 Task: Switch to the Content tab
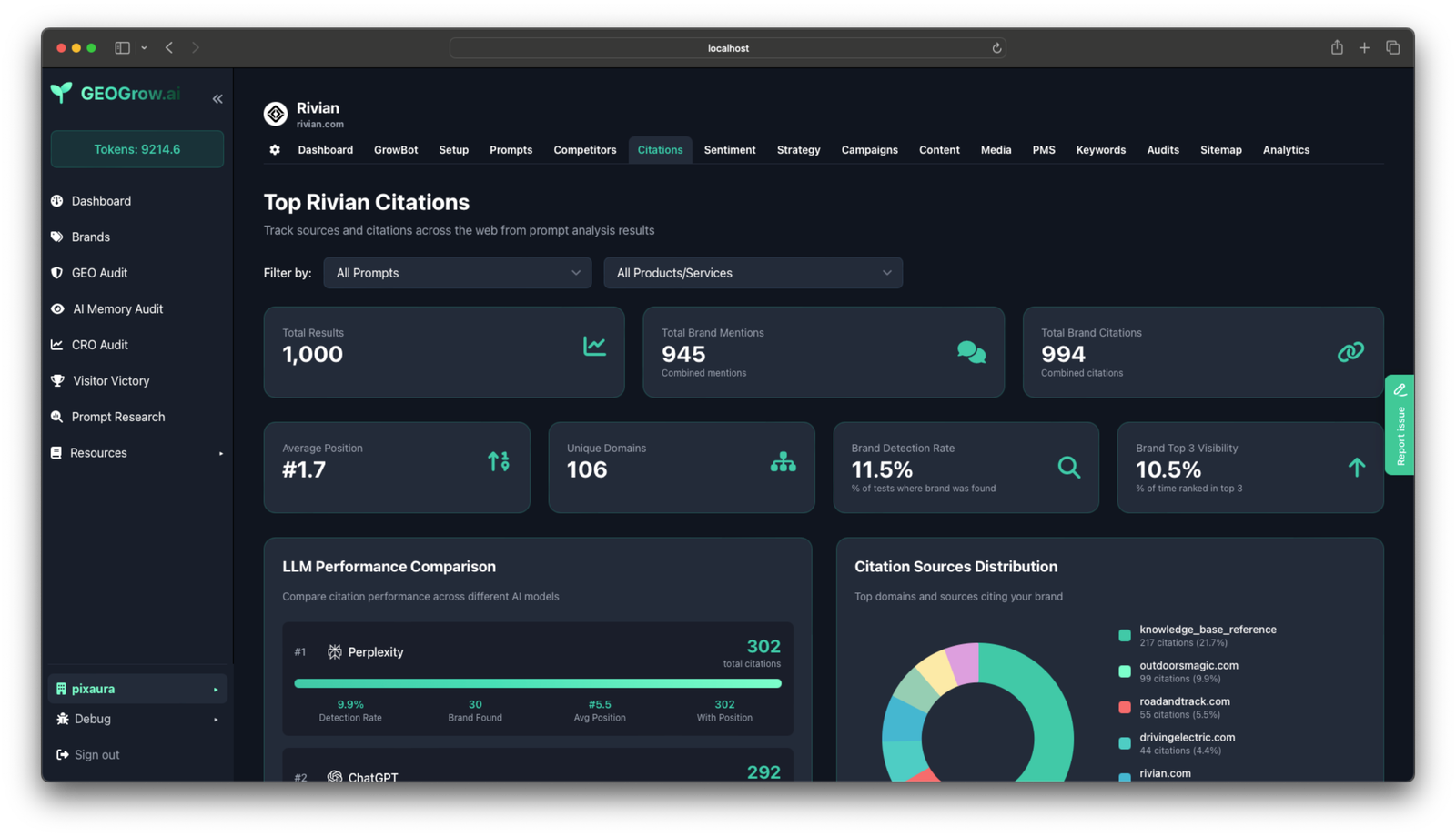939,150
